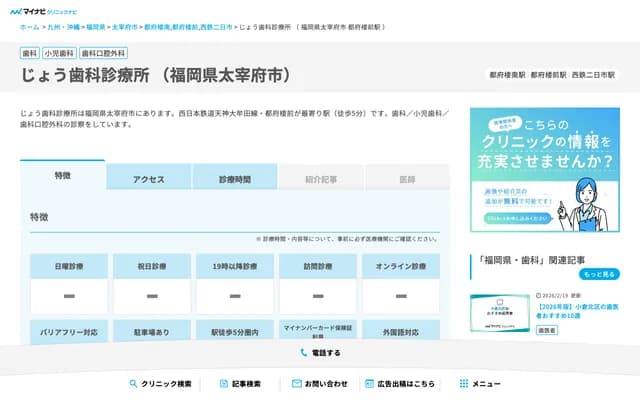Click the document icon for 記事検索

coord(224,384)
